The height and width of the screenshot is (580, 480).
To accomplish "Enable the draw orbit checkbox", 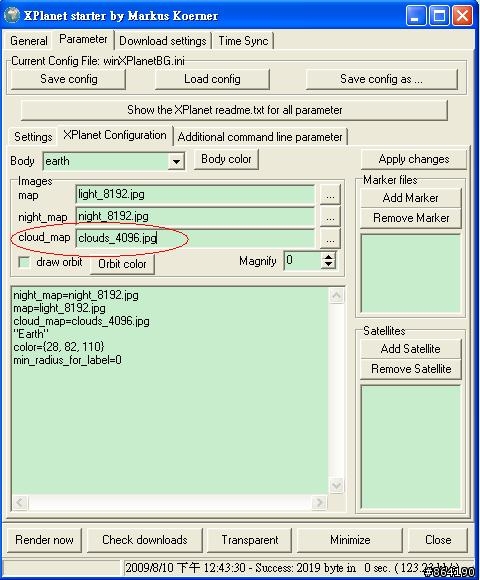I will [x=24, y=262].
